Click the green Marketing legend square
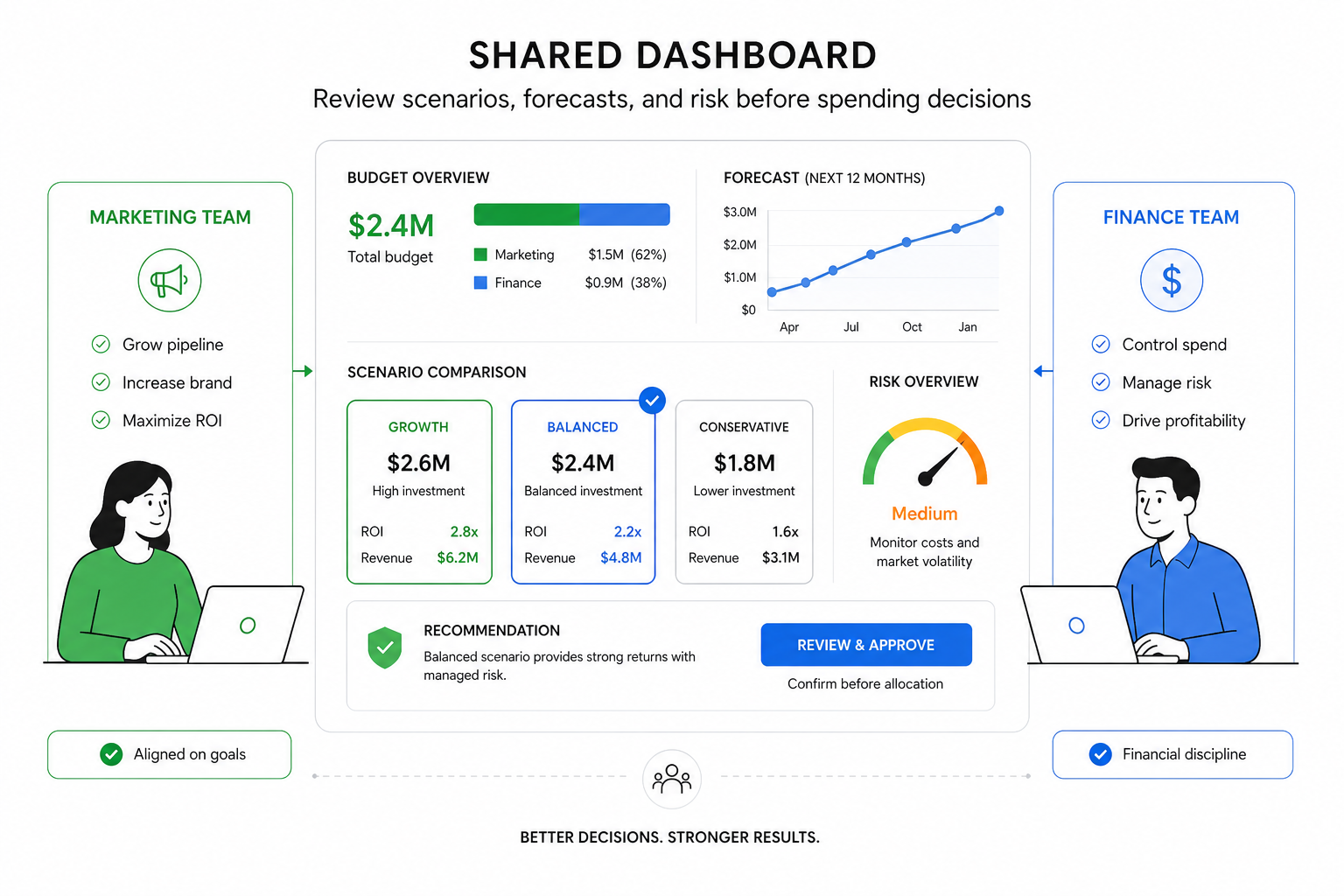 tap(480, 255)
